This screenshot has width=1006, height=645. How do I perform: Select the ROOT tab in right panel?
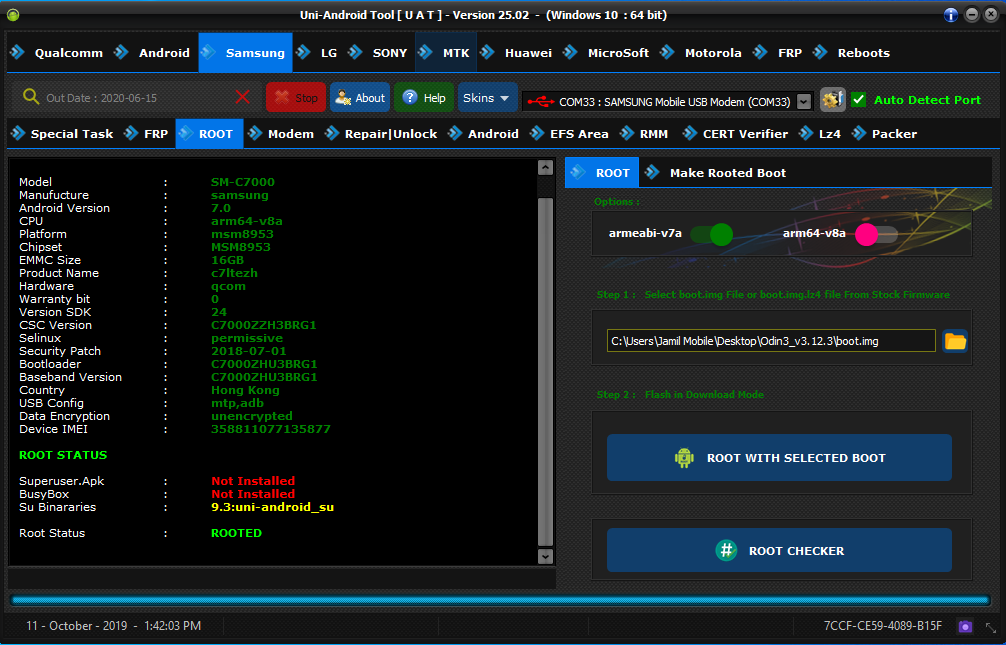(602, 173)
